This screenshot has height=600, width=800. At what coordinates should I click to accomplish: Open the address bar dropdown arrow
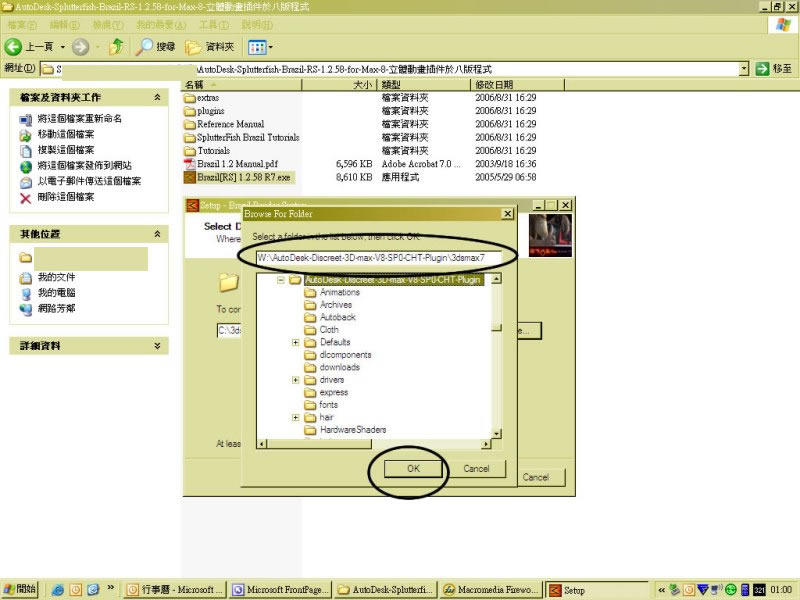coord(744,68)
